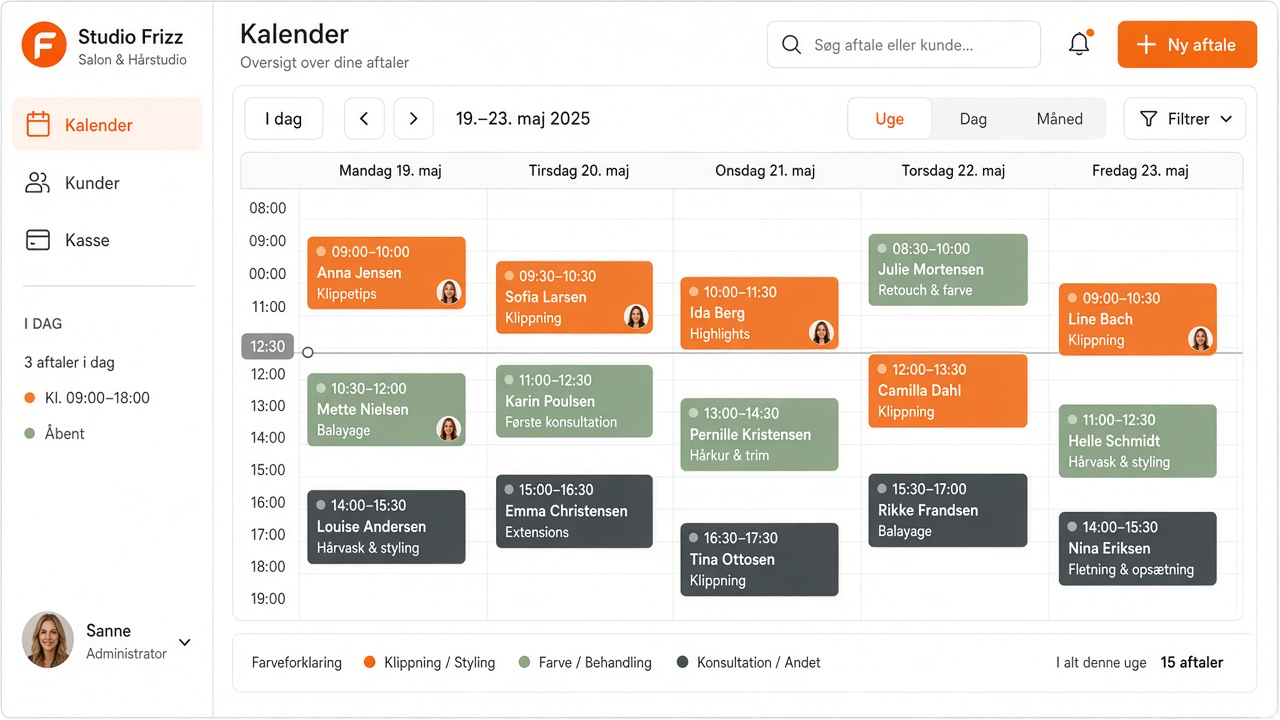
Task: Switch to Måned view
Action: click(1060, 119)
